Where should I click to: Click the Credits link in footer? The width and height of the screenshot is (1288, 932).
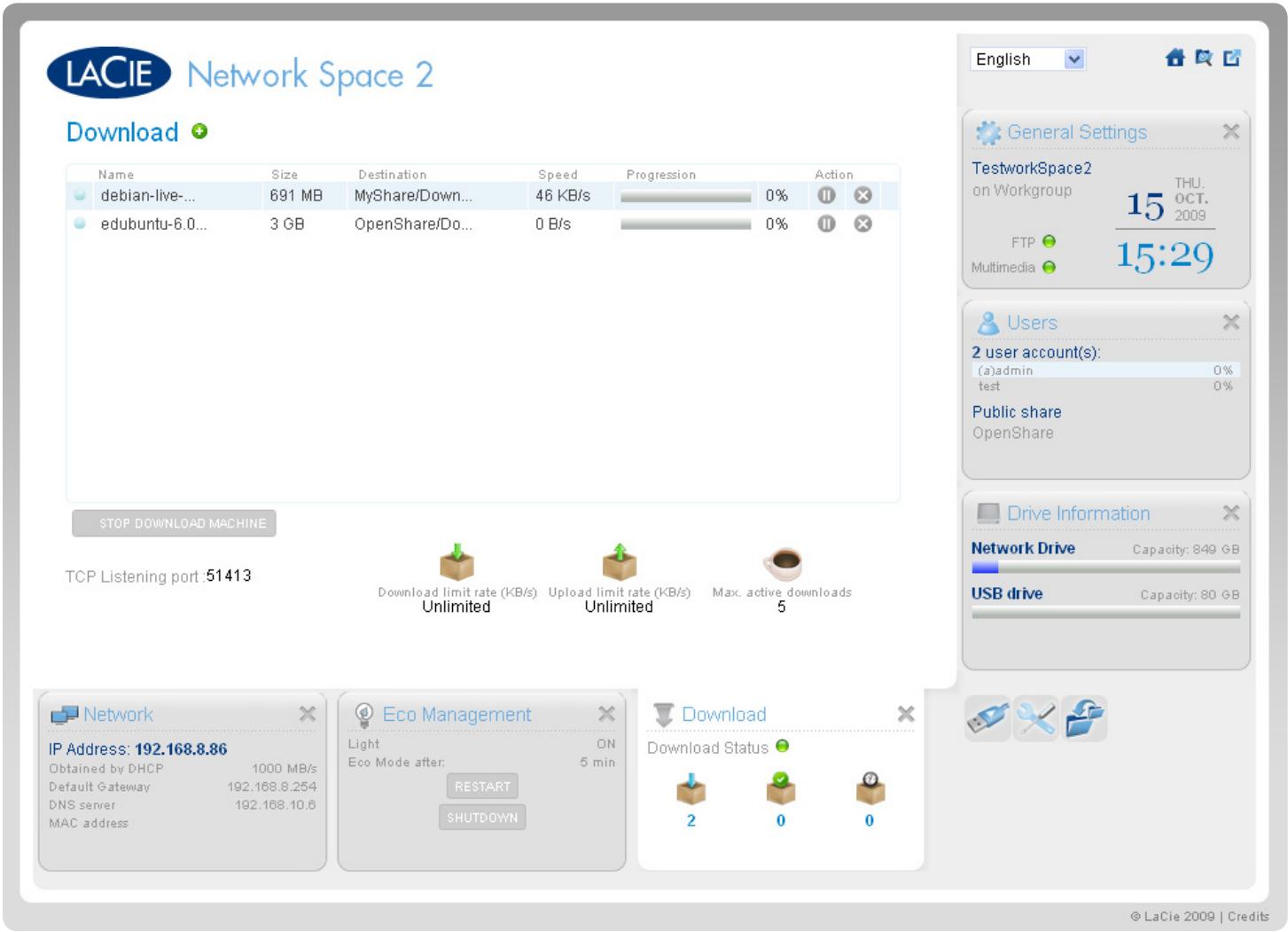tap(1248, 916)
